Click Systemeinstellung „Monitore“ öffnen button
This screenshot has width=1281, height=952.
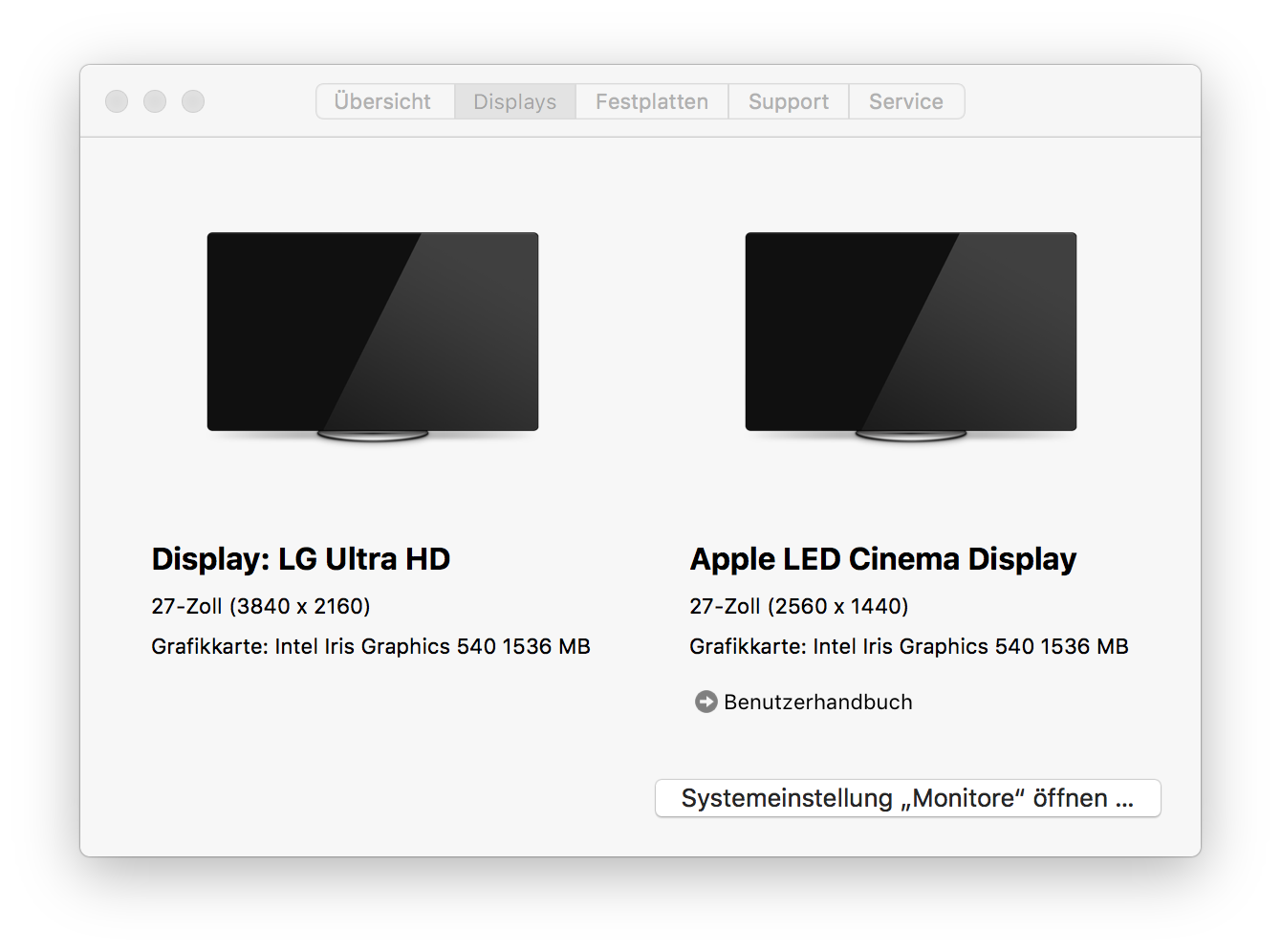907,798
